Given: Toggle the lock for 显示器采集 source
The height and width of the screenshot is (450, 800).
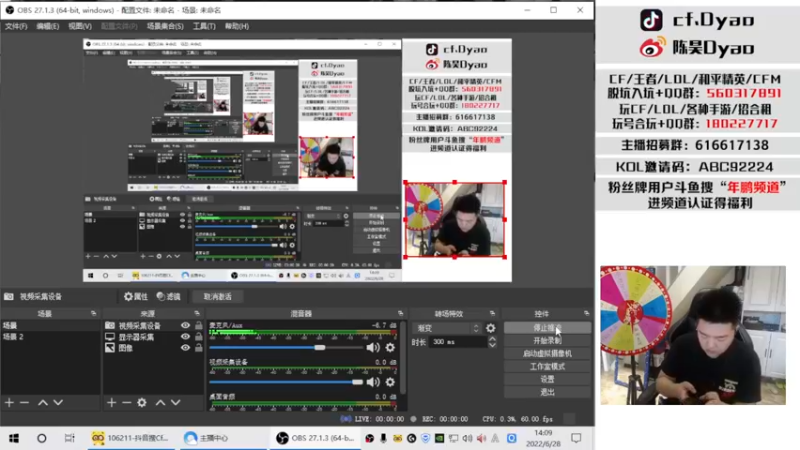Looking at the screenshot, I should [x=198, y=336].
